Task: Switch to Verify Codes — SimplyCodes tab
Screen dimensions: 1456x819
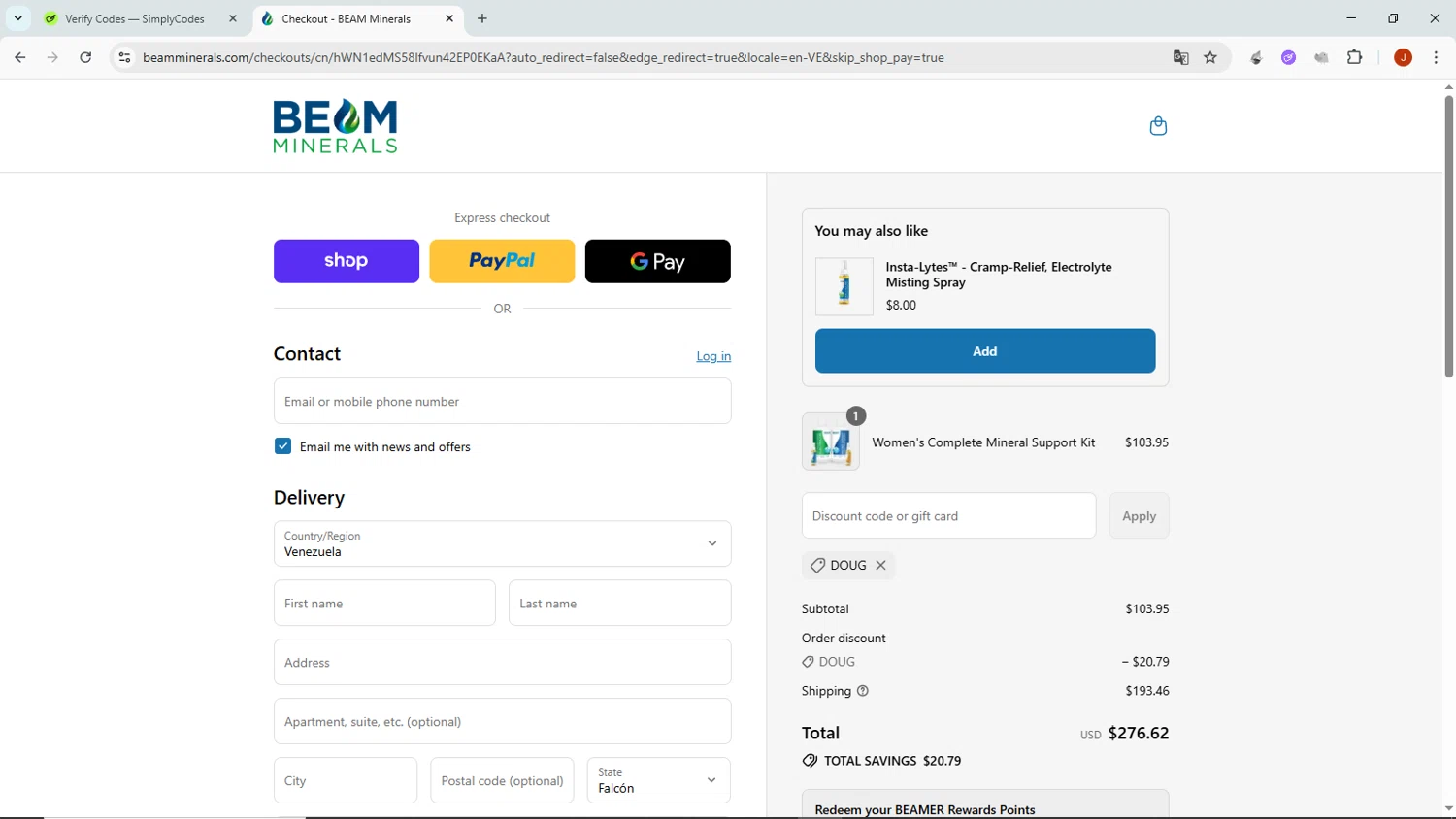Action: pos(135,18)
